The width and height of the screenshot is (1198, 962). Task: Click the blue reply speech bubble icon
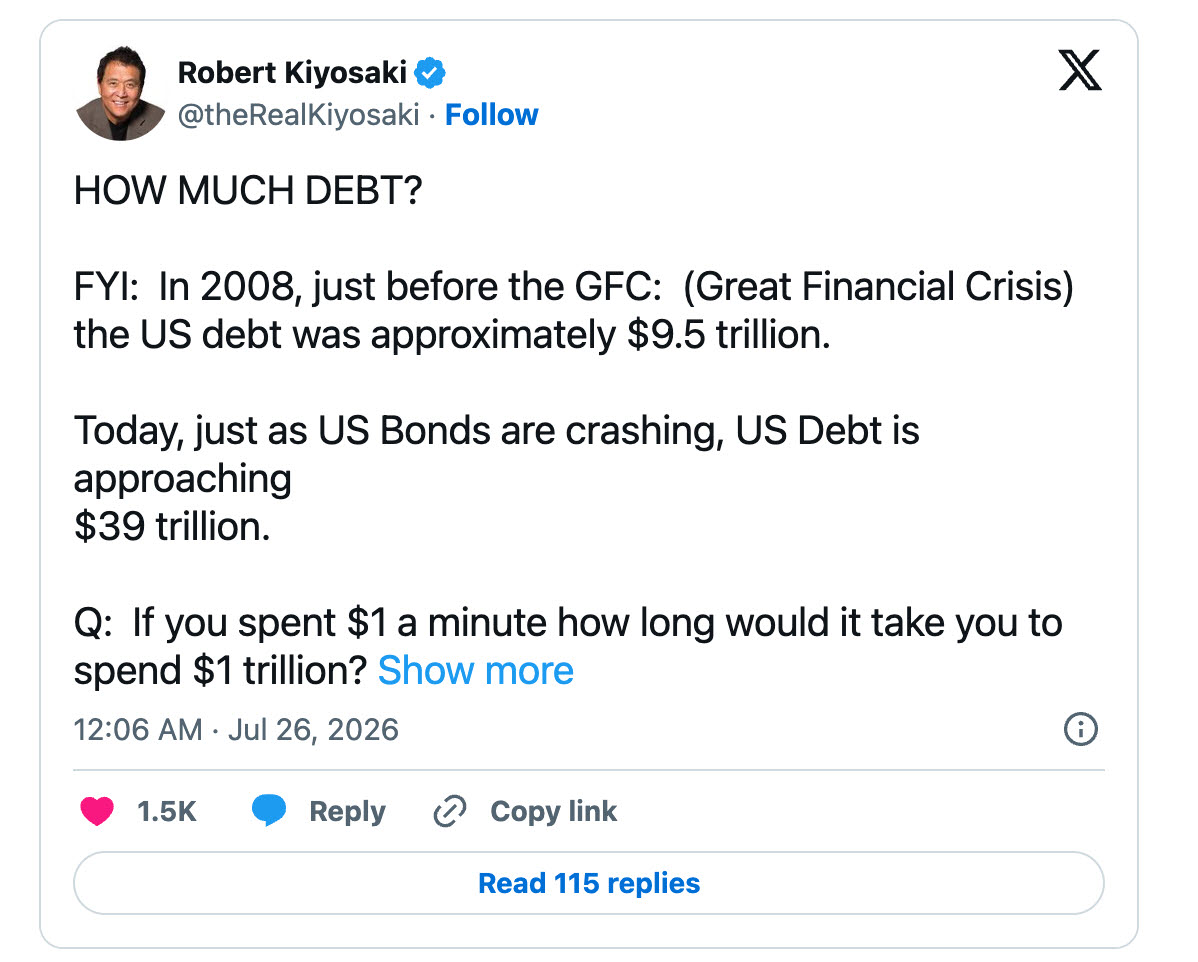click(269, 811)
